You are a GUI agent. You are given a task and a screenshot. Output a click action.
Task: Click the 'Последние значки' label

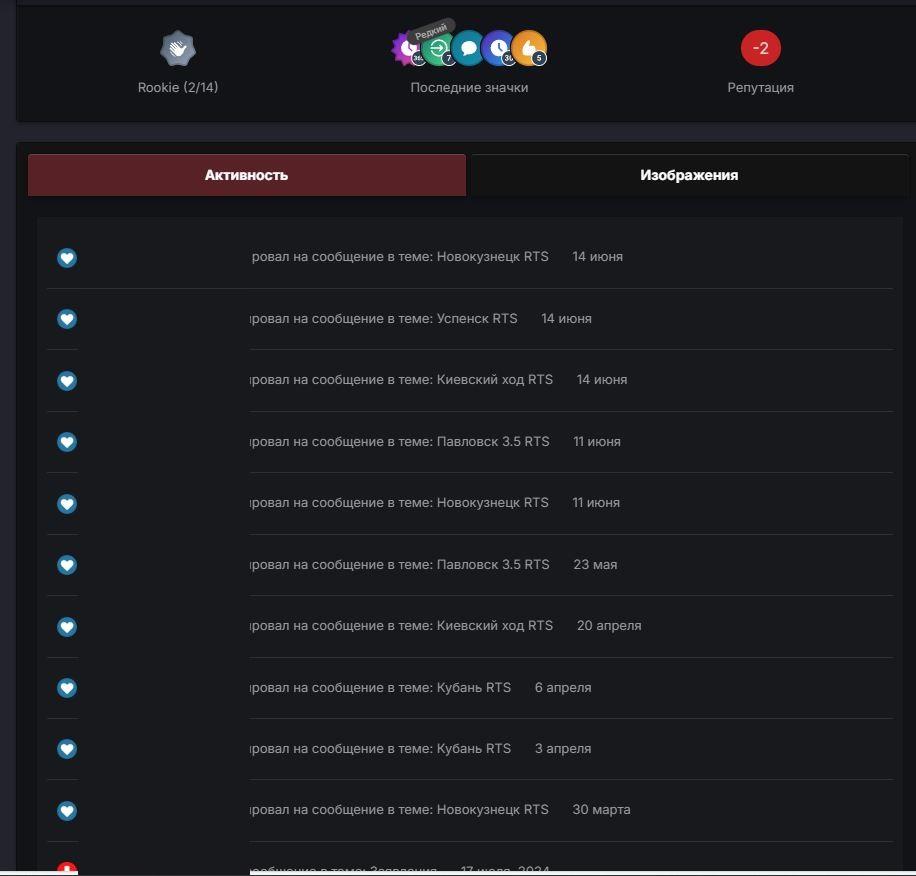pyautogui.click(x=469, y=88)
